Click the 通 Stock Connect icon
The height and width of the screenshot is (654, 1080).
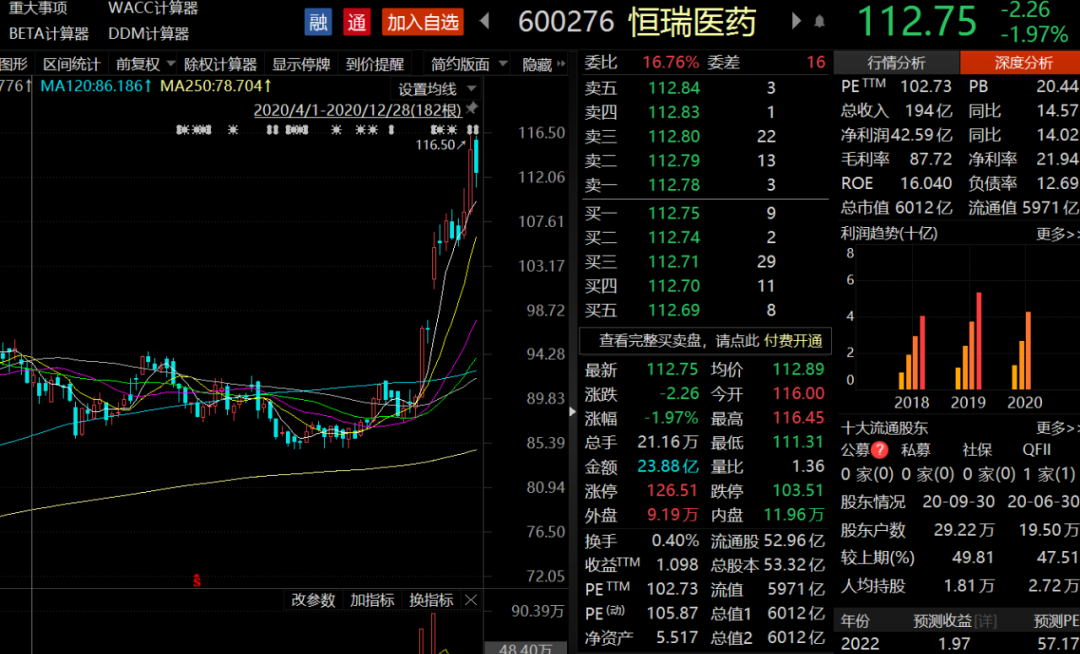357,22
